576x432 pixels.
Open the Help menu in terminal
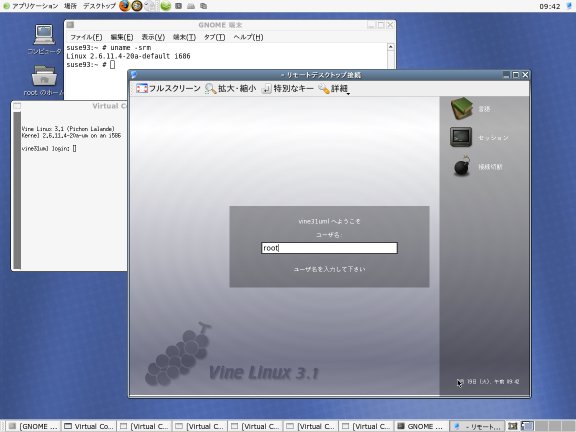[x=248, y=37]
